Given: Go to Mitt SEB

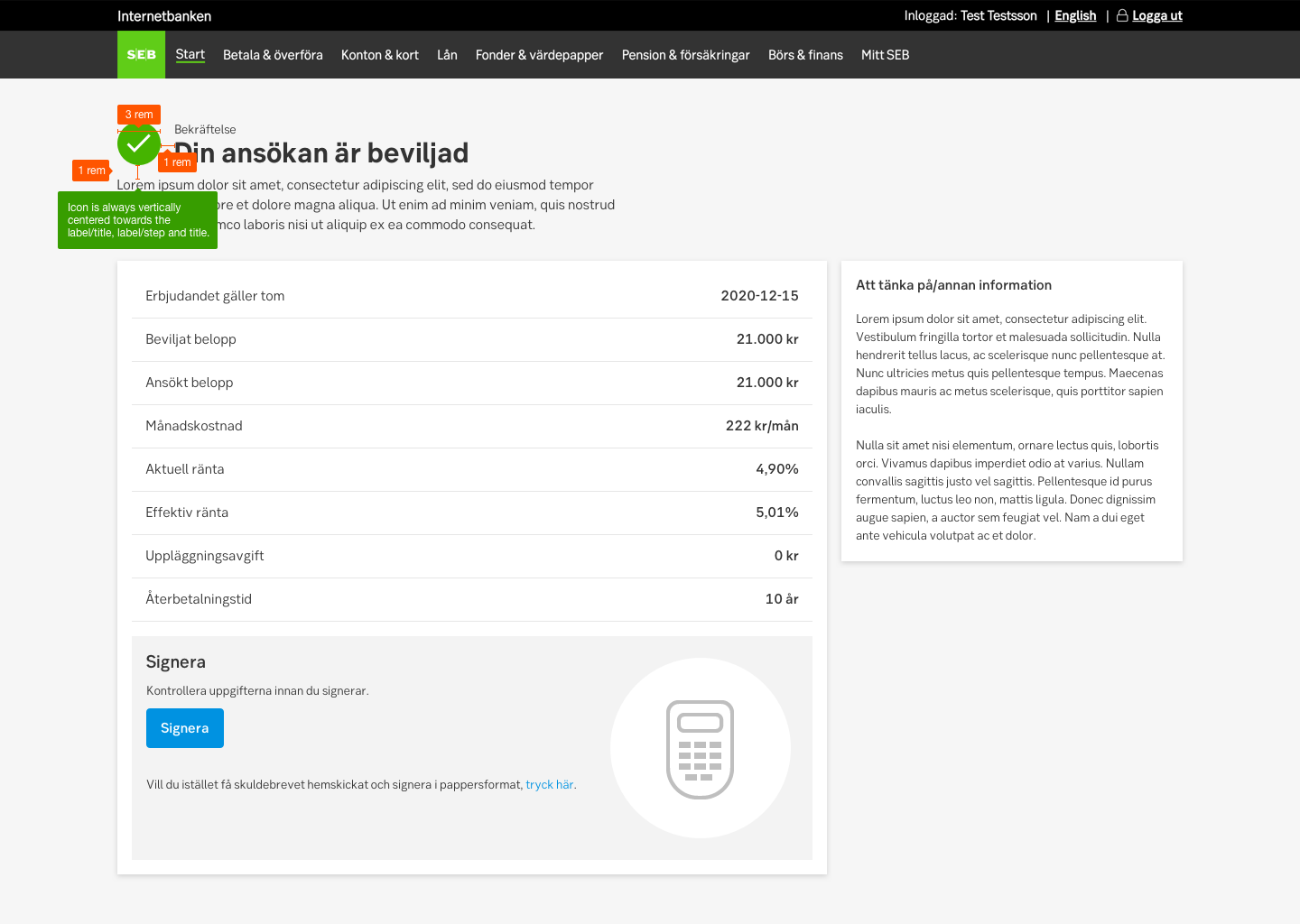Looking at the screenshot, I should pos(885,55).
